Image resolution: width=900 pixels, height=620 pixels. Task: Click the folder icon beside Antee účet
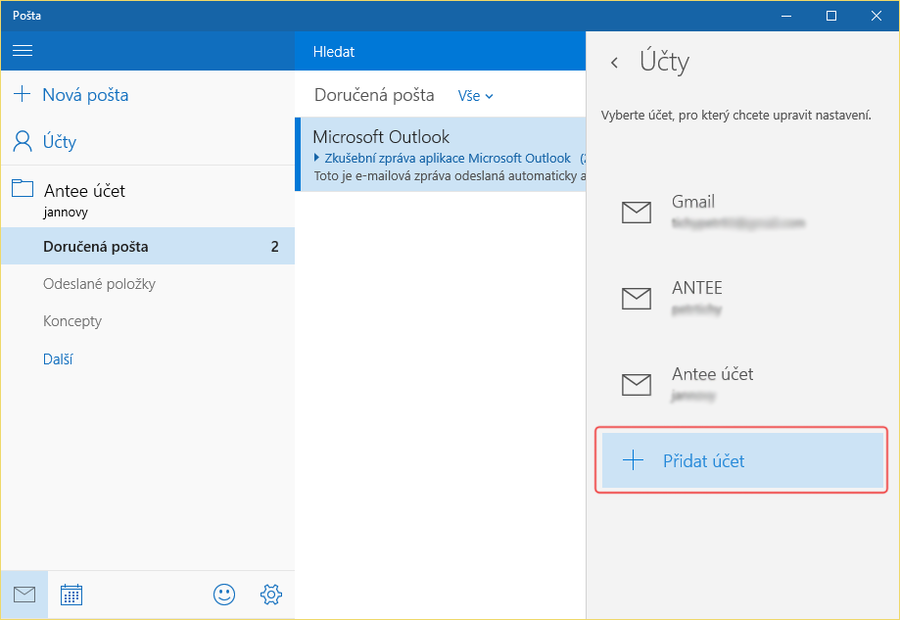tap(22, 188)
